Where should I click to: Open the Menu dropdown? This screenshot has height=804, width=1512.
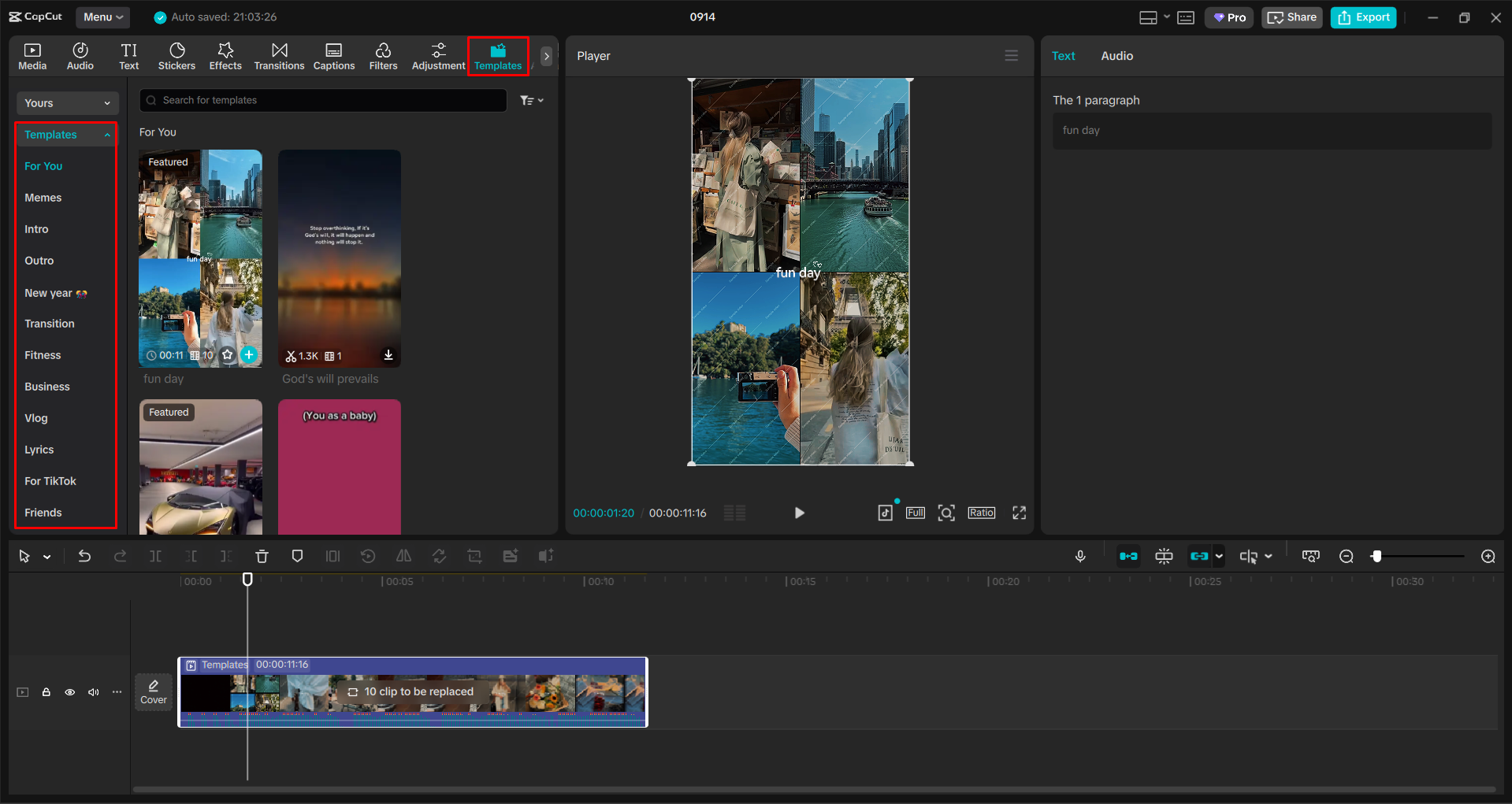[102, 17]
